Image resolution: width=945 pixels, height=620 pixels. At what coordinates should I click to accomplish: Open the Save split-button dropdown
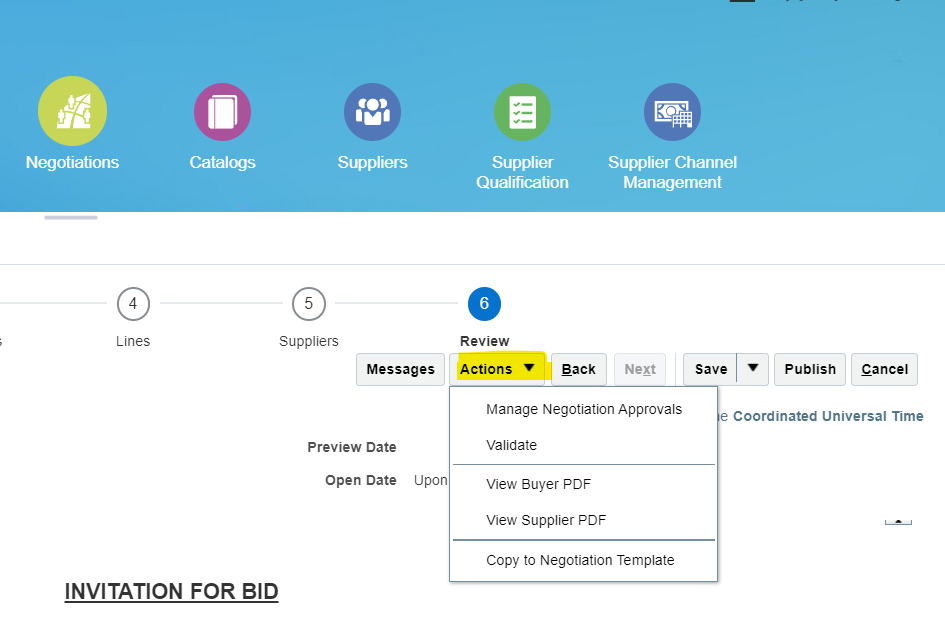752,368
